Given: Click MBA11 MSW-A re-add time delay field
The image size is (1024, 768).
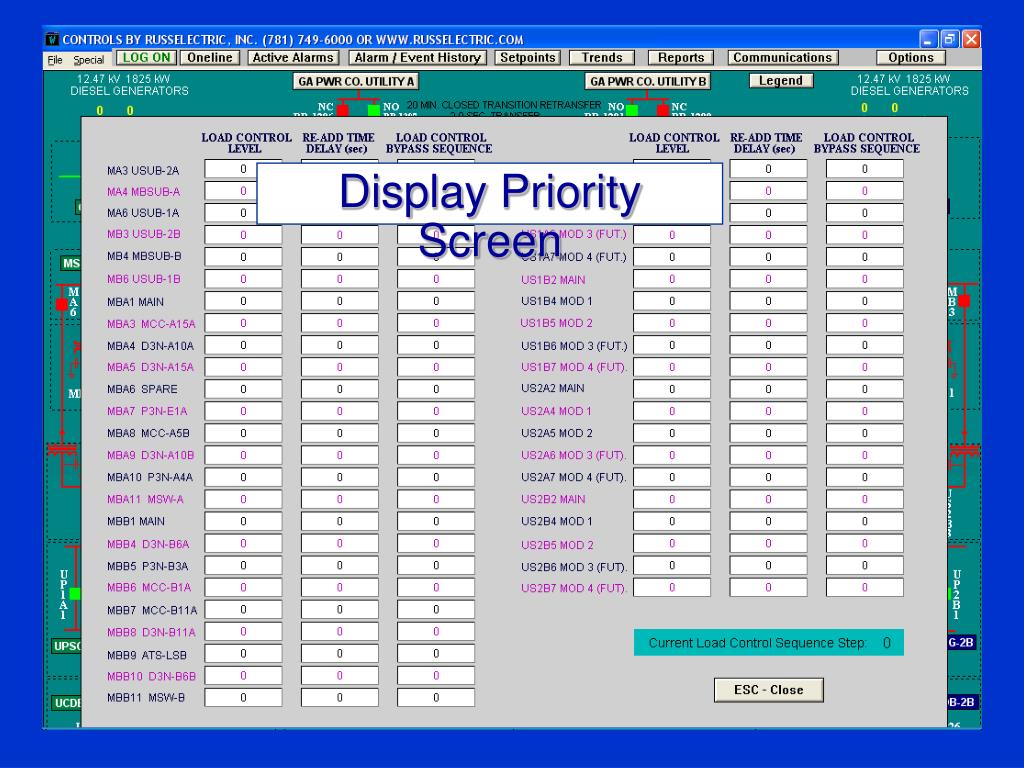Looking at the screenshot, I should [x=340, y=500].
